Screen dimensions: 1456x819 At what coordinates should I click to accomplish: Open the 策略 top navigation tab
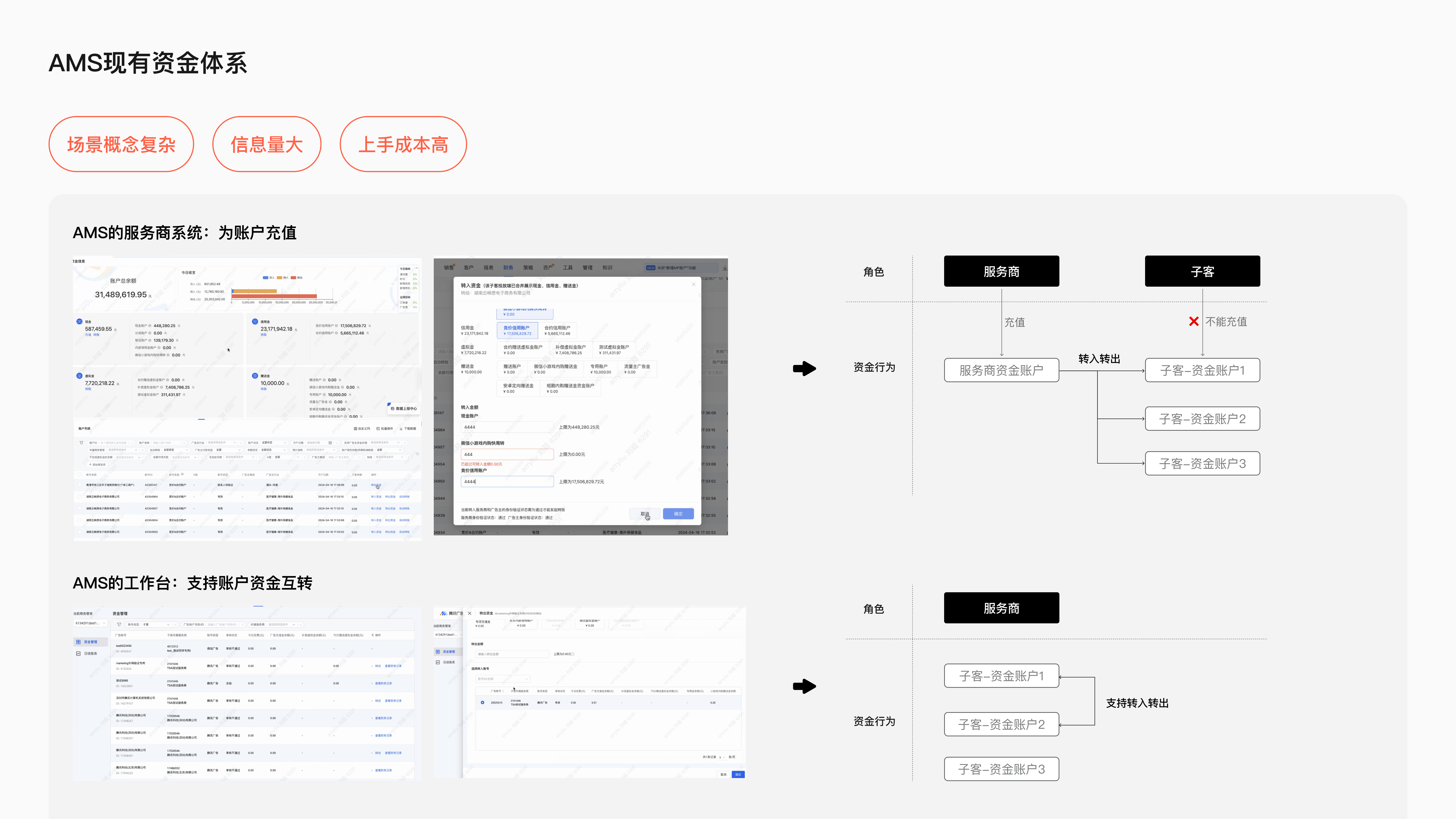(528, 268)
